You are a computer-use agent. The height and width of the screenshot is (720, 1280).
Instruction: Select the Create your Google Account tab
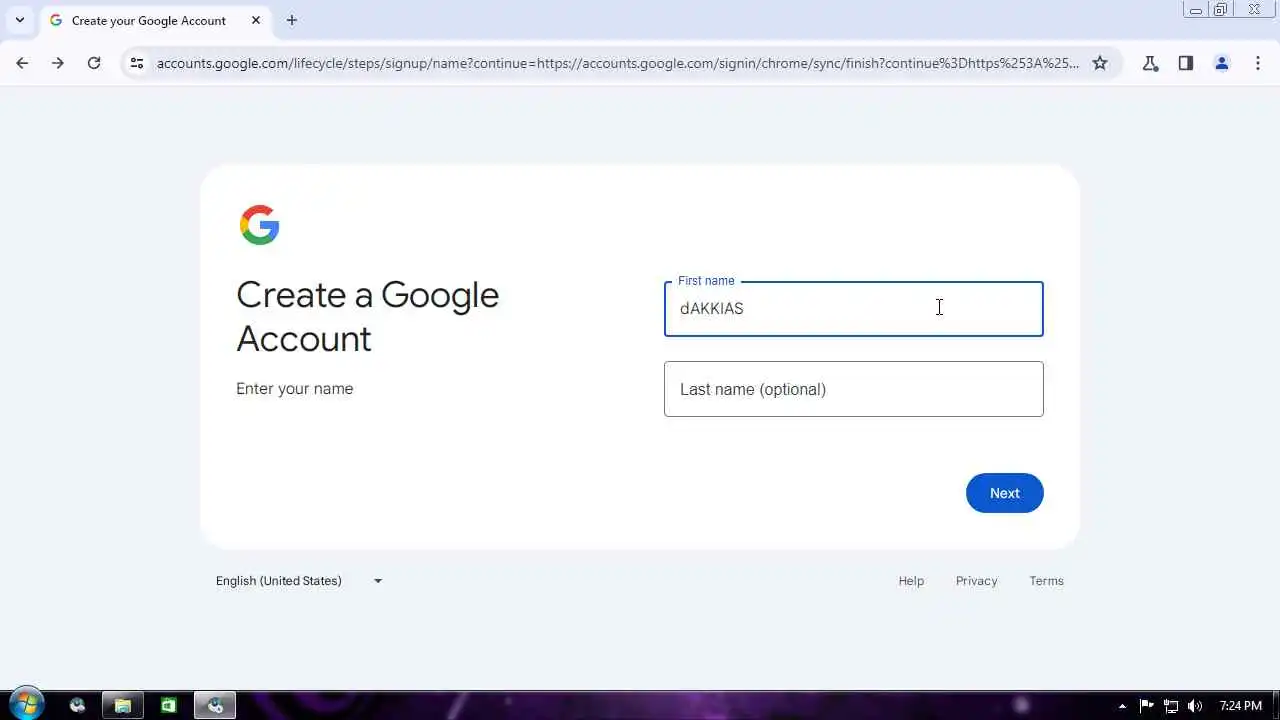(155, 20)
